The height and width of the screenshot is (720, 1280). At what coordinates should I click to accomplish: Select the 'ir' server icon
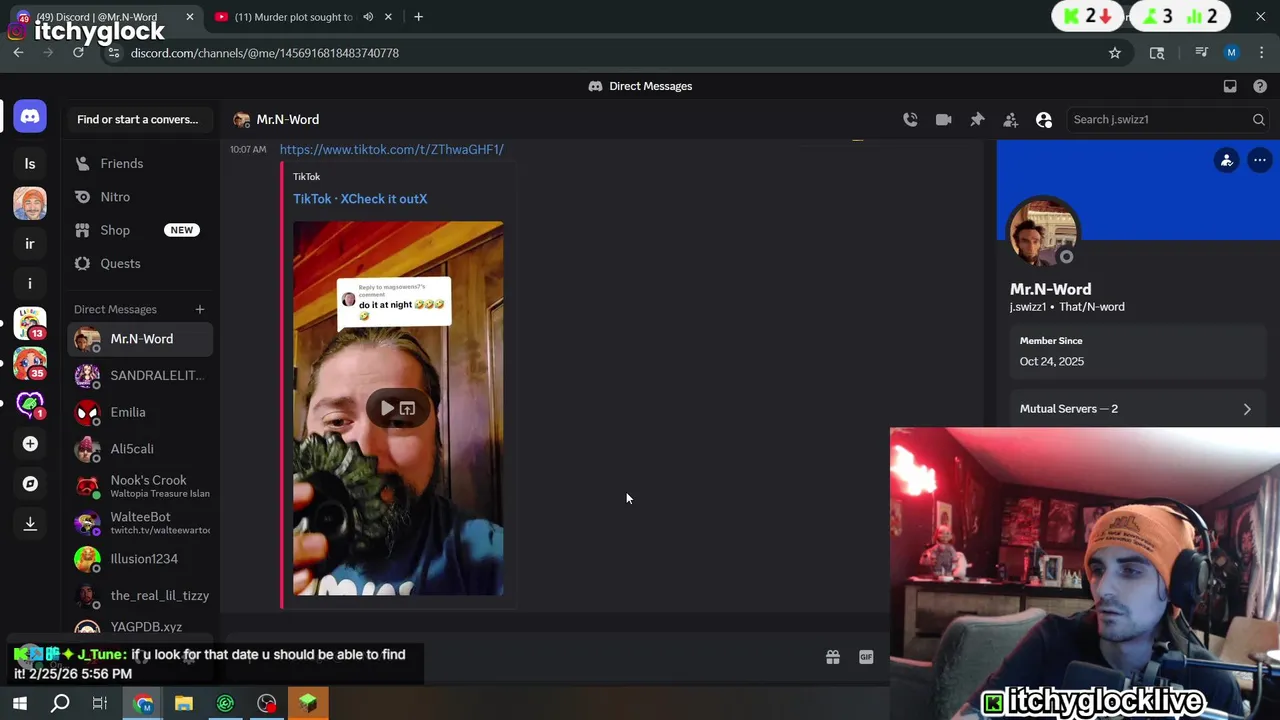point(30,244)
